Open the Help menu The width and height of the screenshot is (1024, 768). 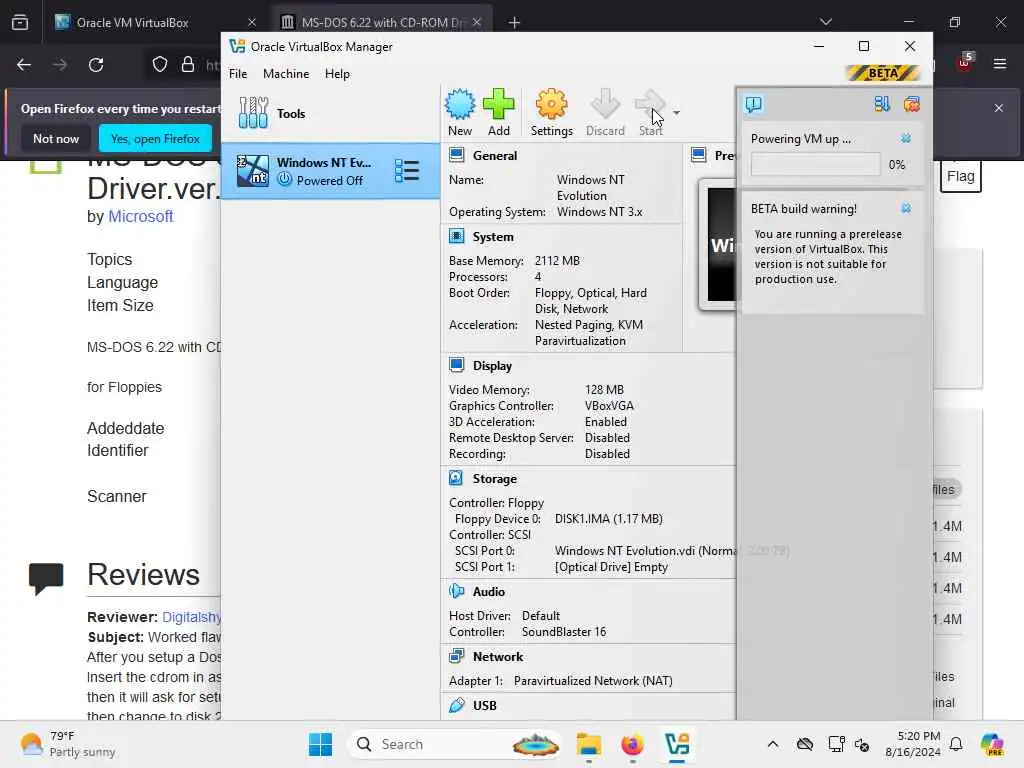(x=337, y=74)
